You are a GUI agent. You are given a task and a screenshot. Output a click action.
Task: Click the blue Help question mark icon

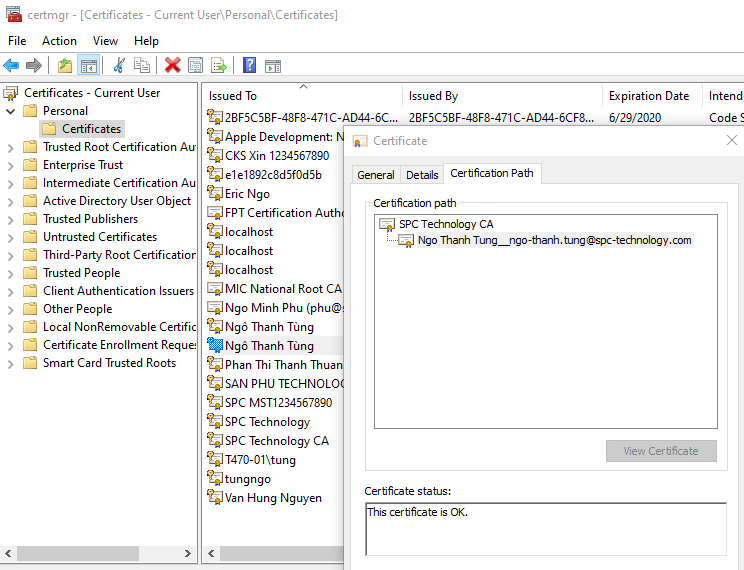pyautogui.click(x=248, y=66)
